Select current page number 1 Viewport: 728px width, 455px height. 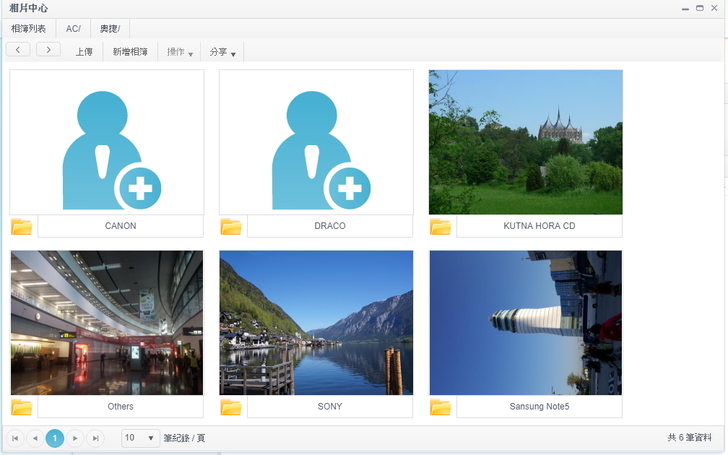coord(55,438)
